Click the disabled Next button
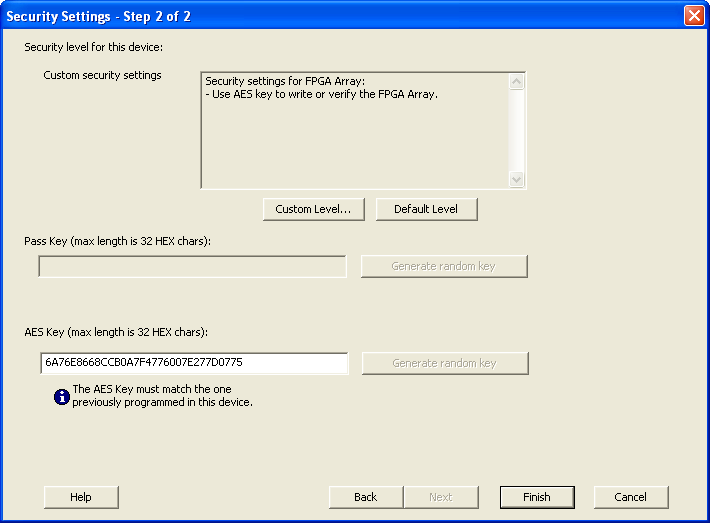 click(x=441, y=497)
